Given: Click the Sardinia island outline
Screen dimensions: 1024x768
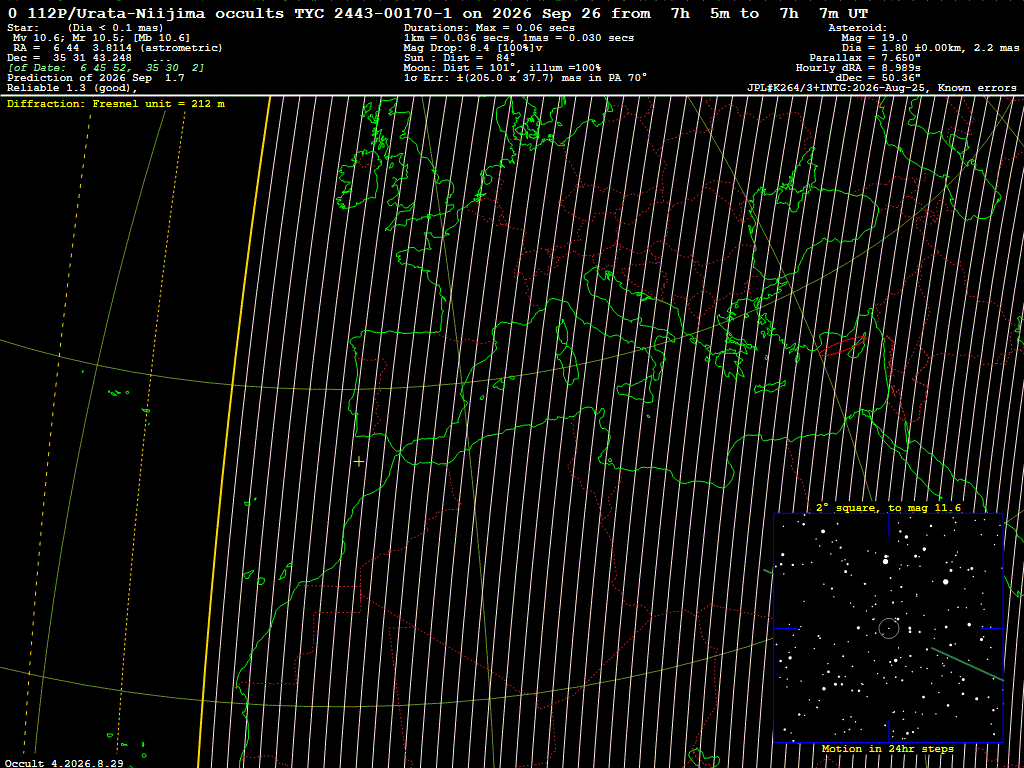Looking at the screenshot, I should (569, 365).
